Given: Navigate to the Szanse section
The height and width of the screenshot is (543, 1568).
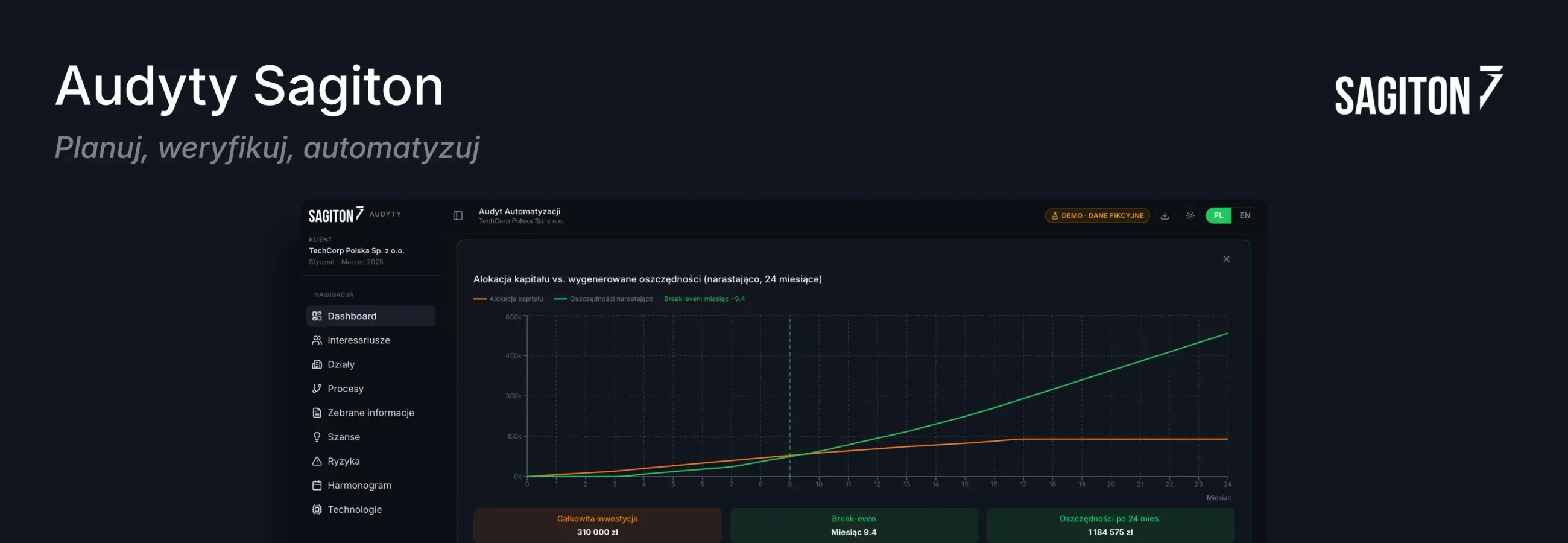Looking at the screenshot, I should click(370, 437).
